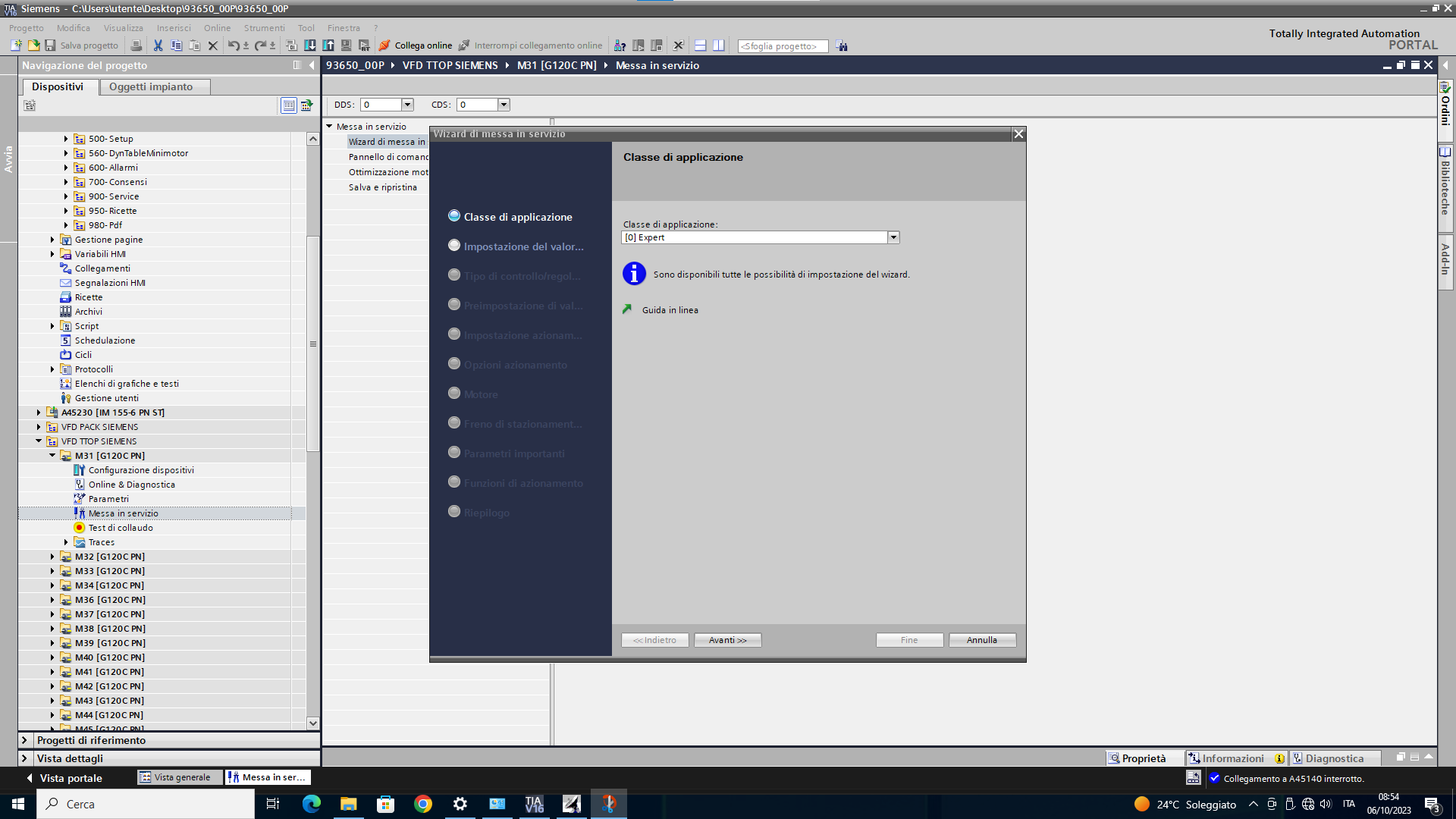Open the Diagnostica tab
1456x819 pixels.
tap(1335, 758)
